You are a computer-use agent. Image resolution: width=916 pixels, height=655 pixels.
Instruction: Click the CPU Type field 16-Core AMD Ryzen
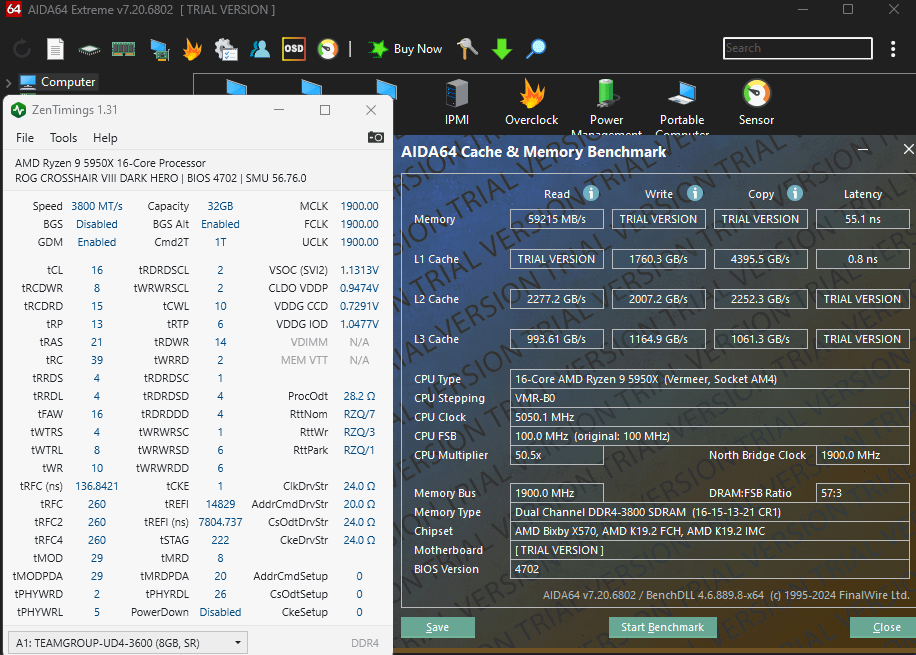pyautogui.click(x=709, y=379)
